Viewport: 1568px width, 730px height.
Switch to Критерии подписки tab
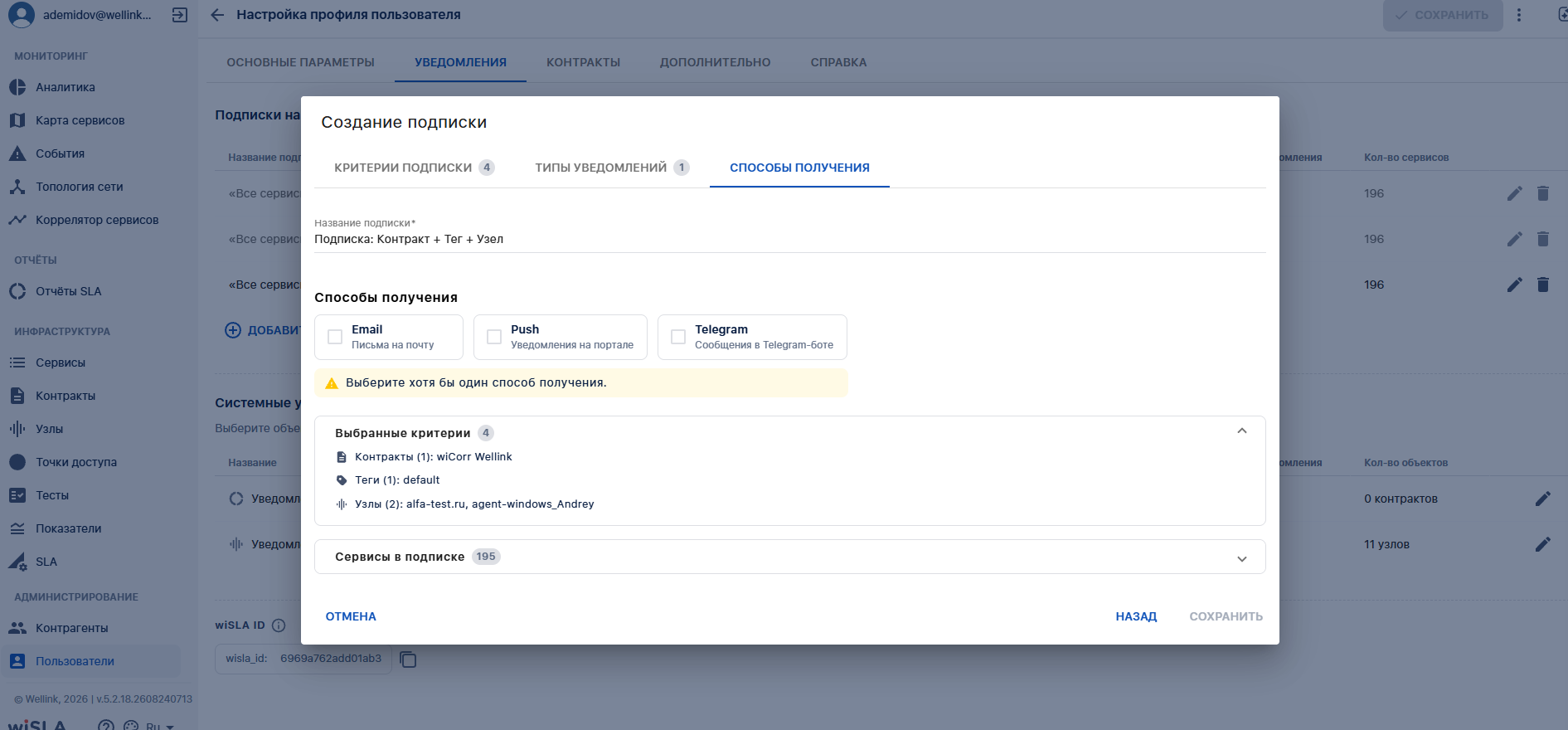pos(414,168)
